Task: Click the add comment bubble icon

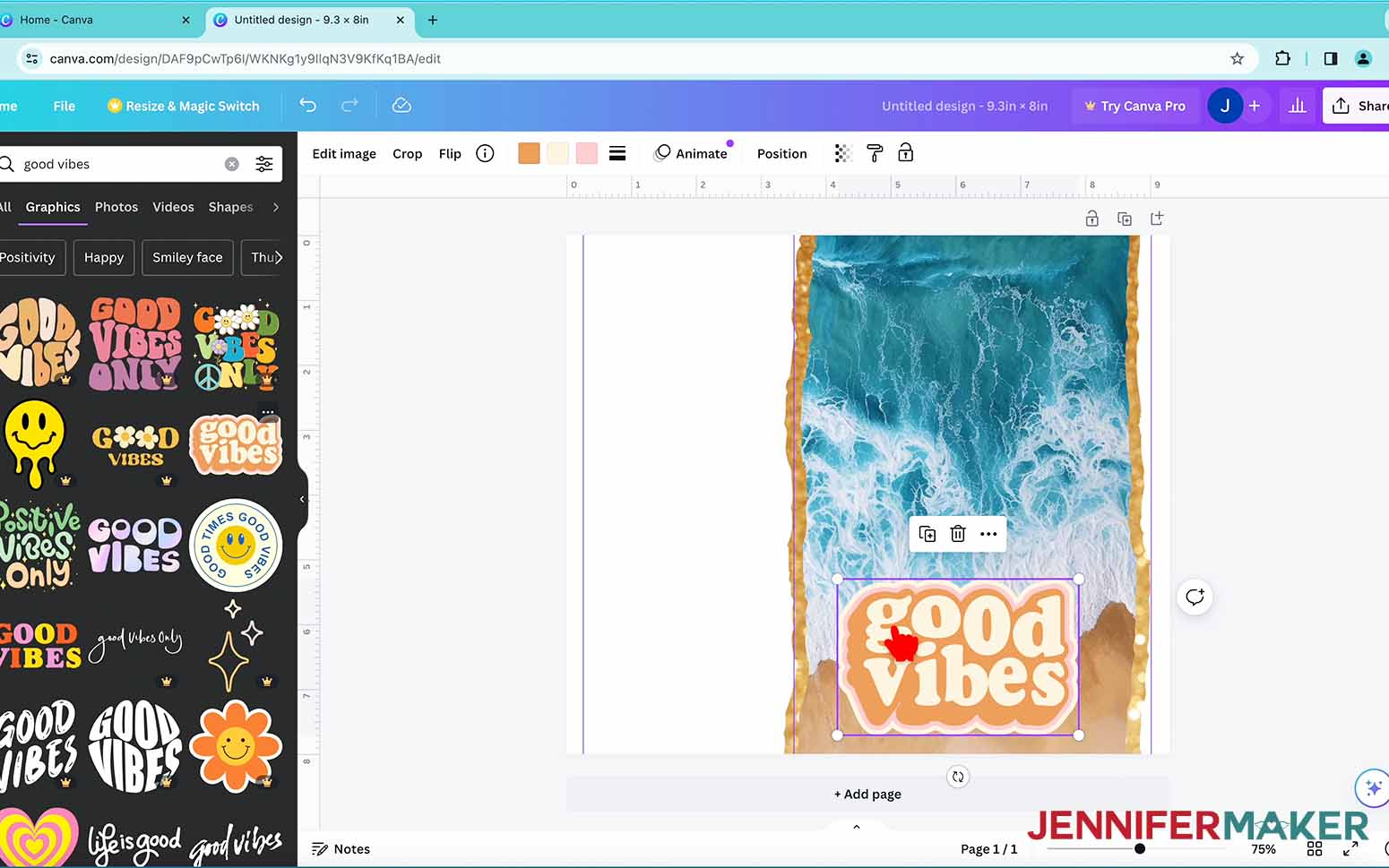Action: [1195, 597]
